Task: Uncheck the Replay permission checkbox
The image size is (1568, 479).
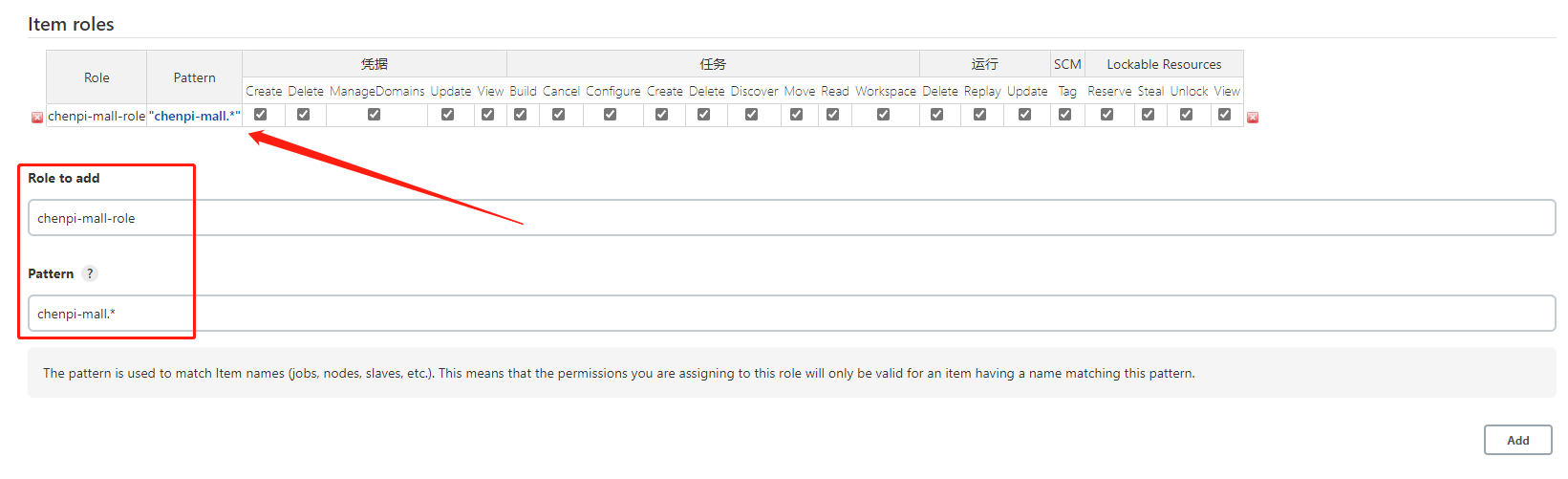Action: tap(980, 115)
